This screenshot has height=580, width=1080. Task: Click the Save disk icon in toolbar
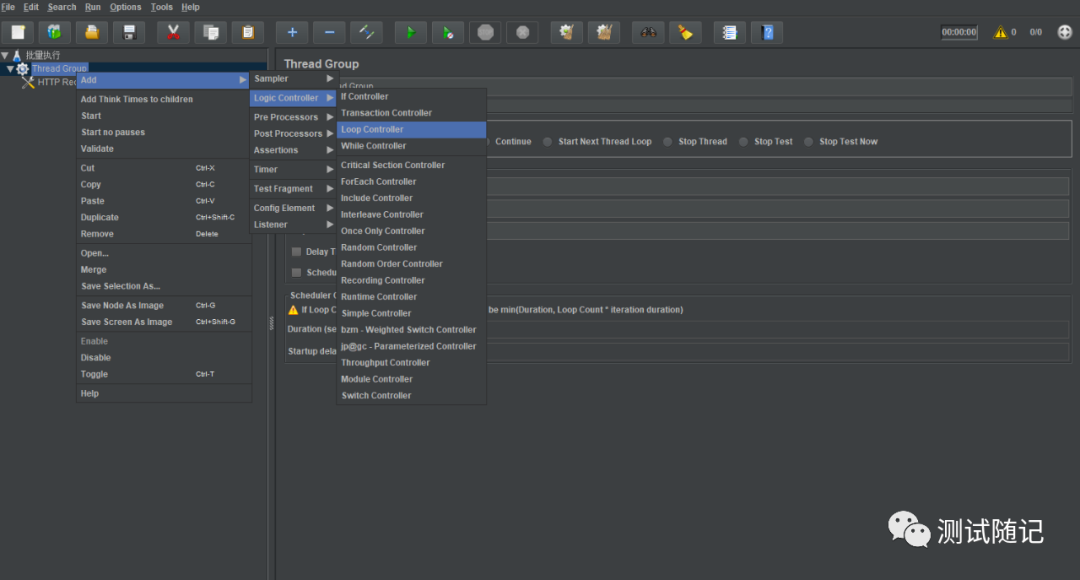[128, 32]
